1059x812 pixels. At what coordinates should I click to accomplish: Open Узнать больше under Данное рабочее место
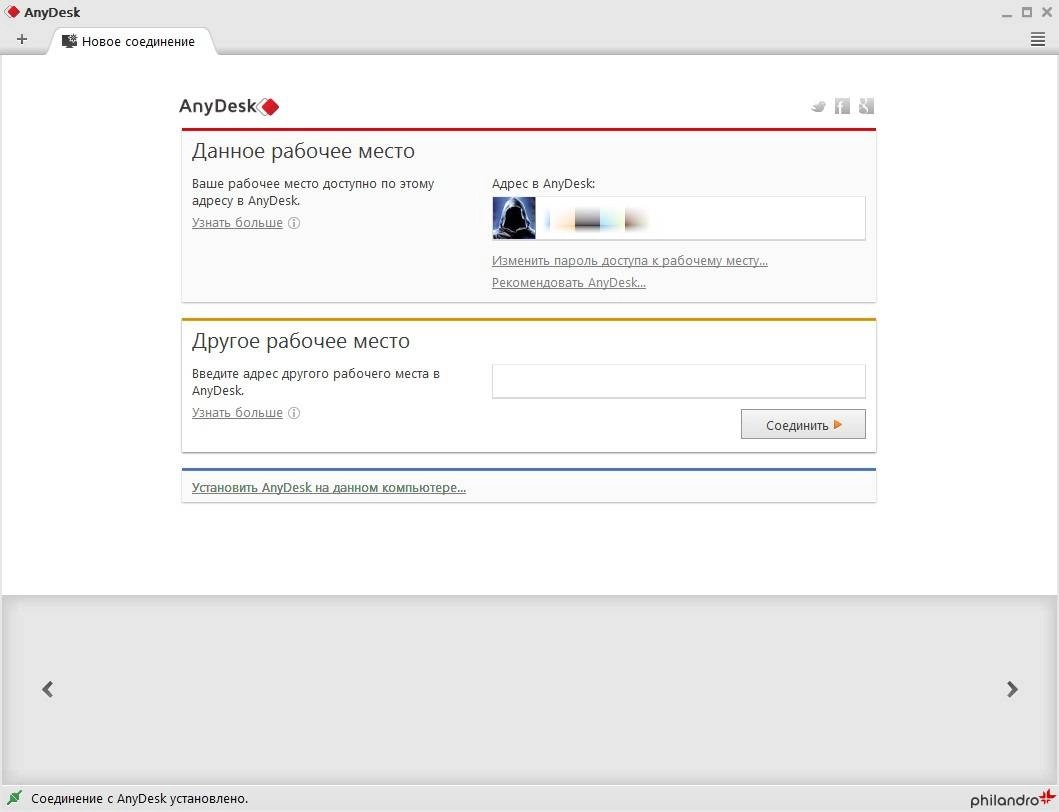[x=237, y=222]
